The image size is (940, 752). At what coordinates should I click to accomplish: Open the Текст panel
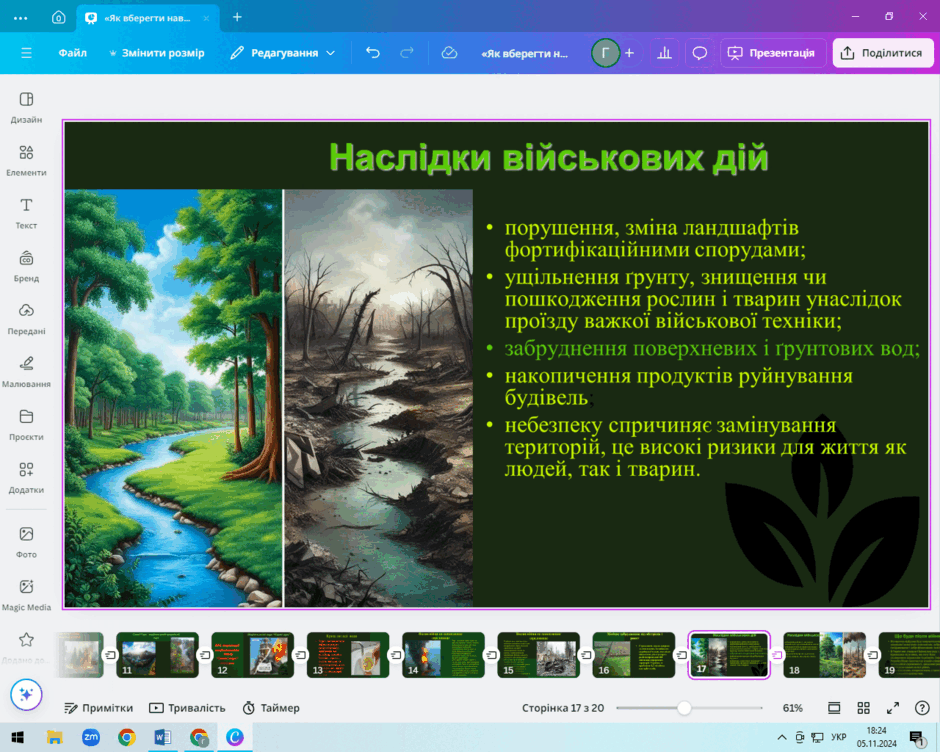(x=26, y=213)
